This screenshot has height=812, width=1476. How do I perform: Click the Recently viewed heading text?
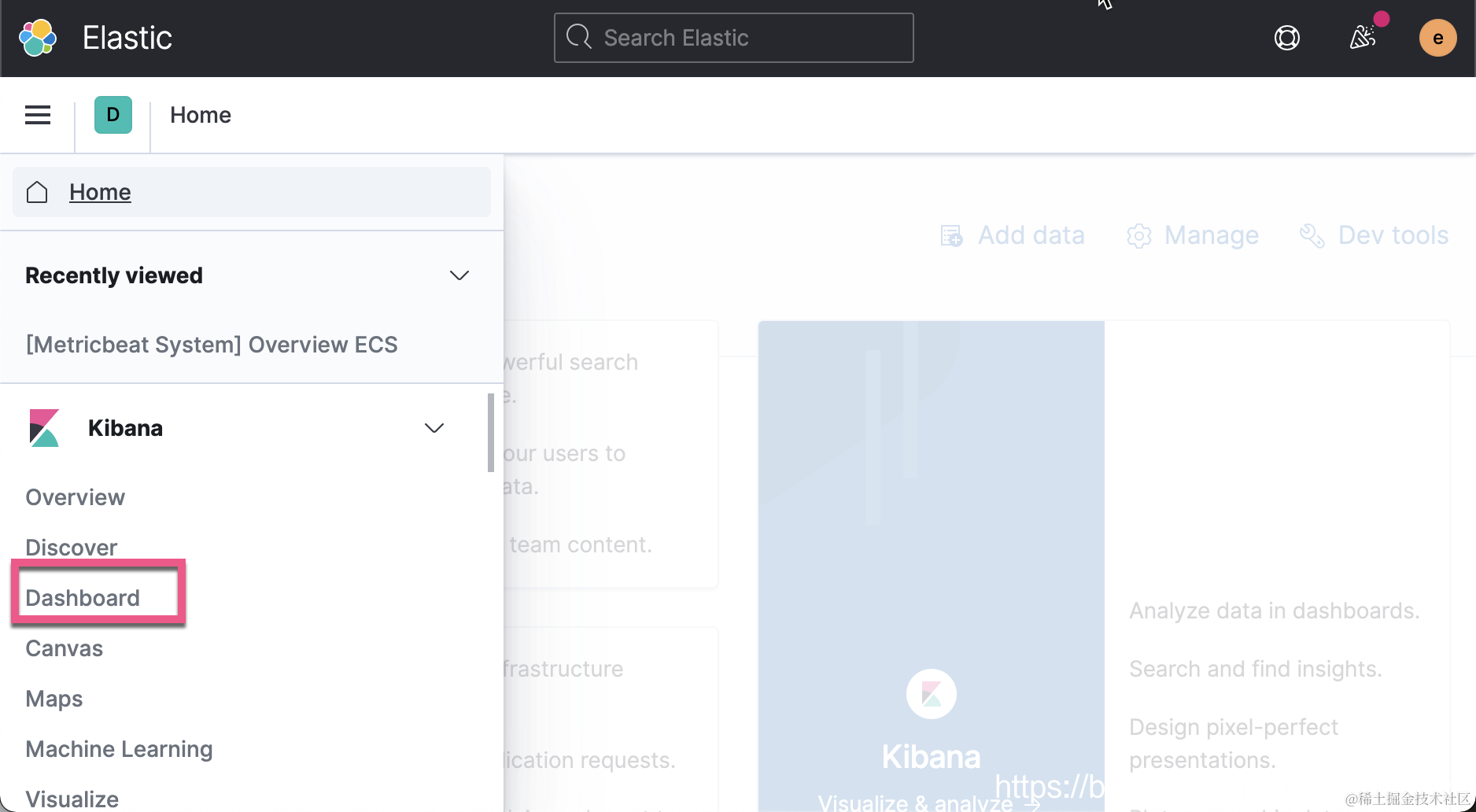(114, 275)
